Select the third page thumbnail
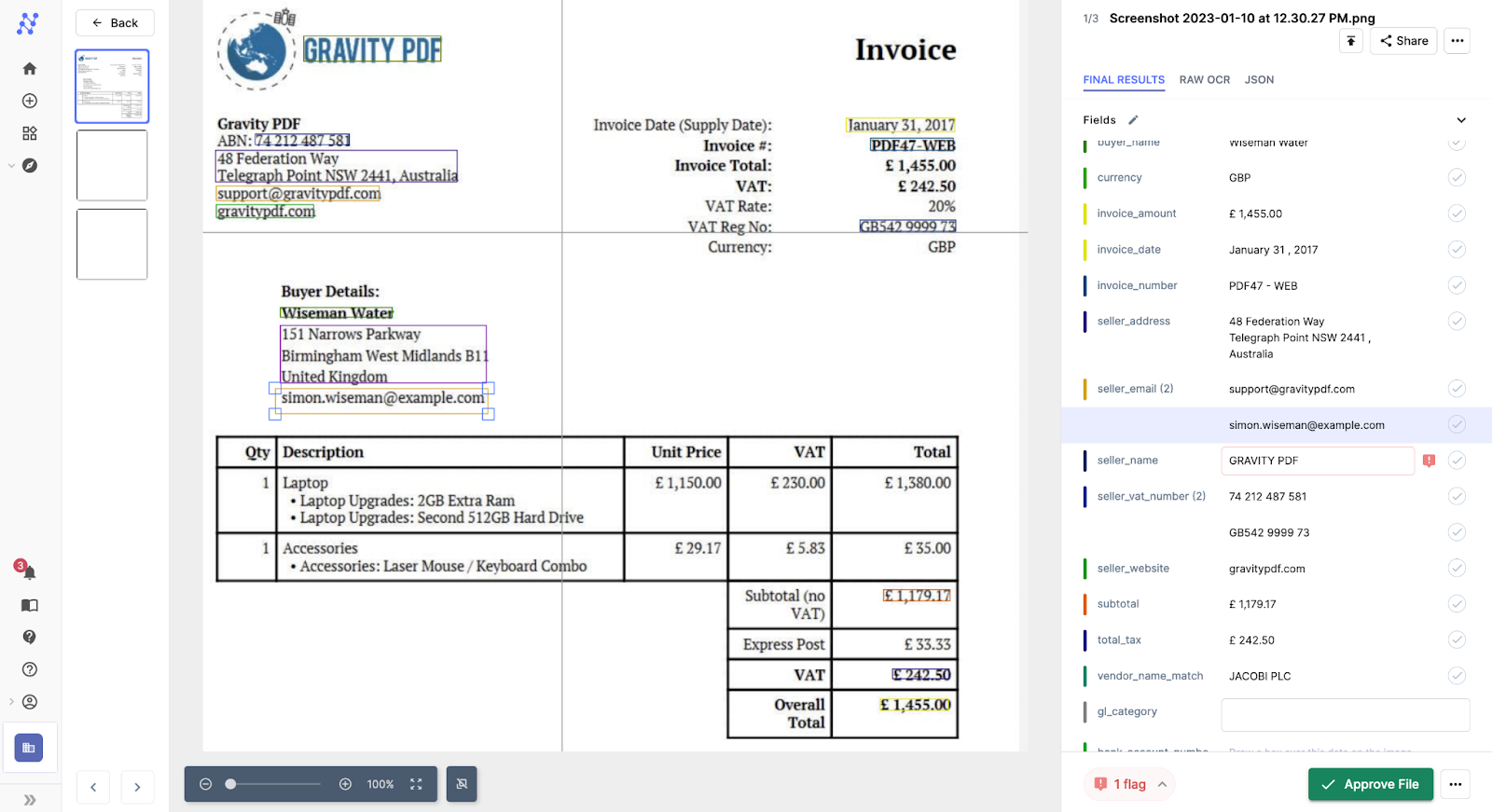 (112, 244)
